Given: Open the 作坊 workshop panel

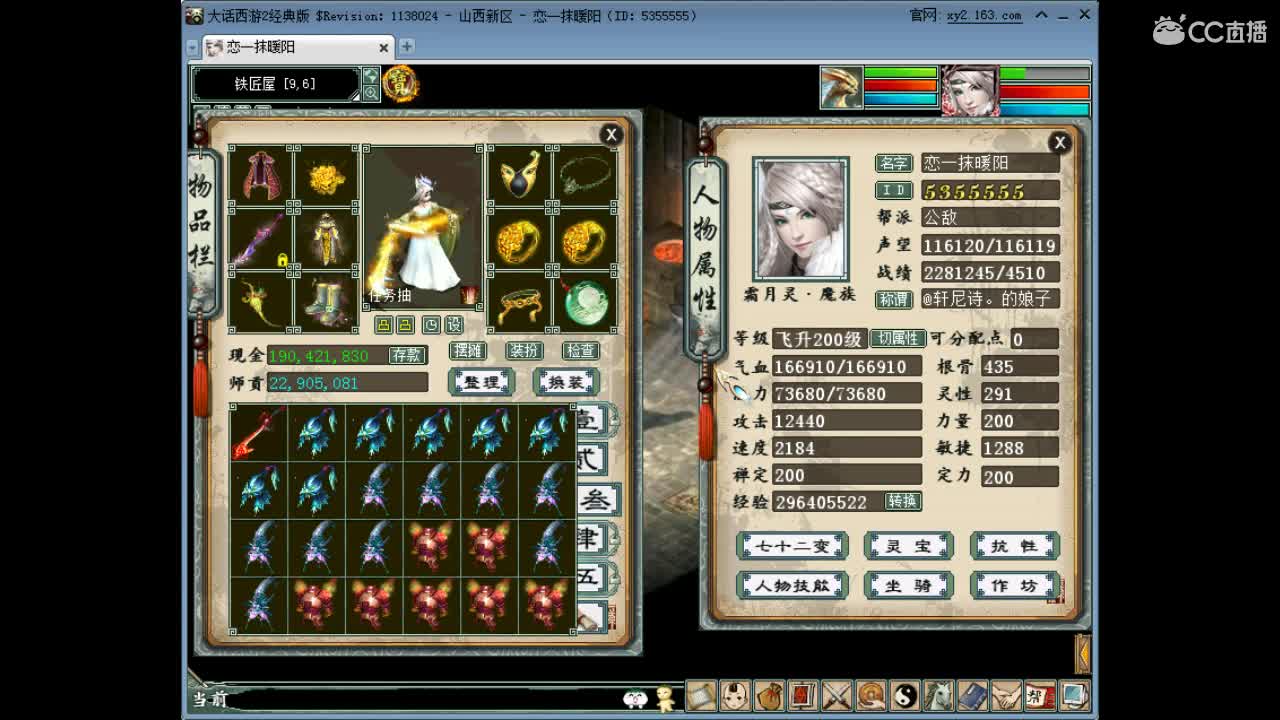Looking at the screenshot, I should coord(1014,586).
